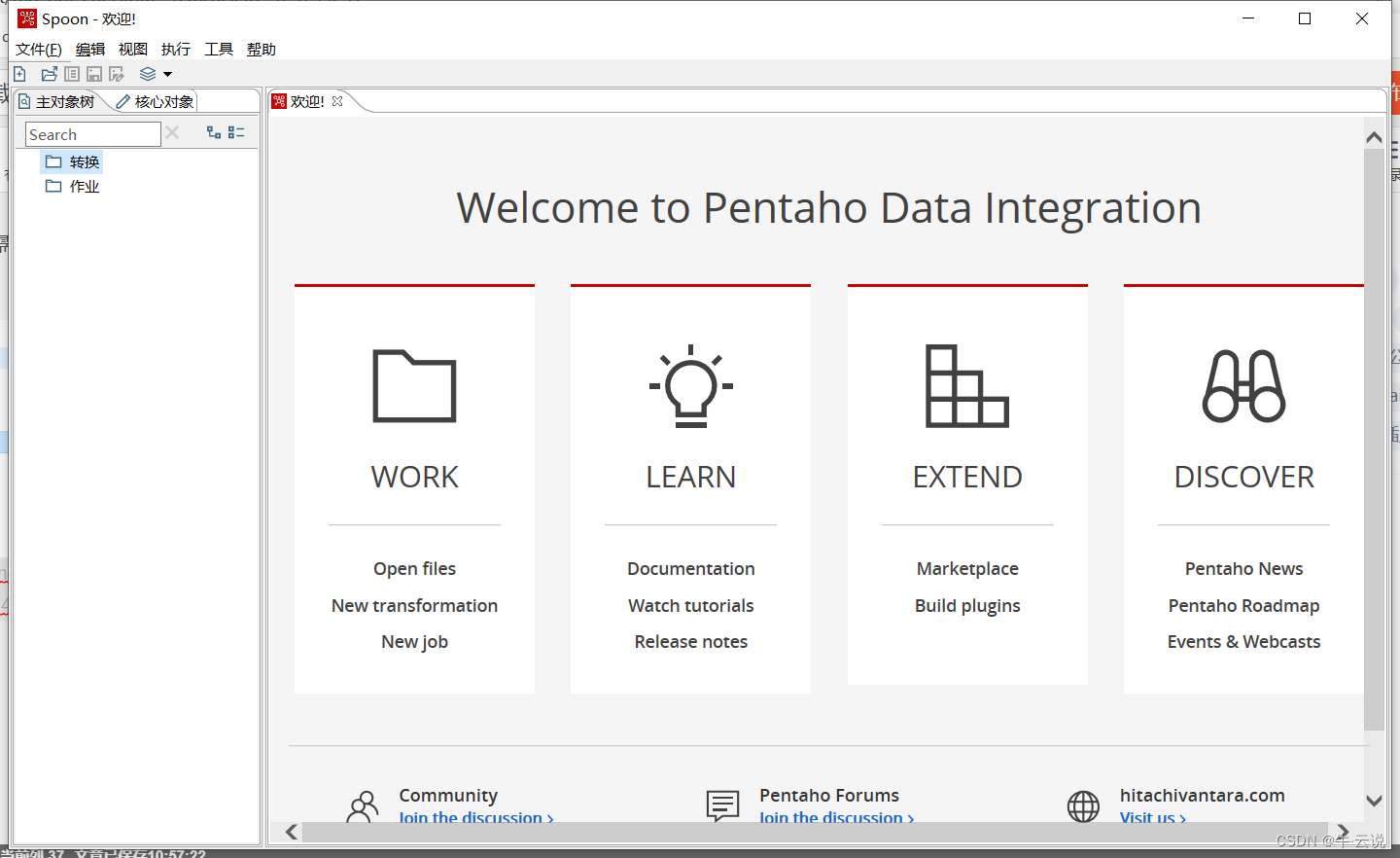Select the 作业 folder in tree
Viewport: 1400px width, 858px height.
[x=73, y=186]
